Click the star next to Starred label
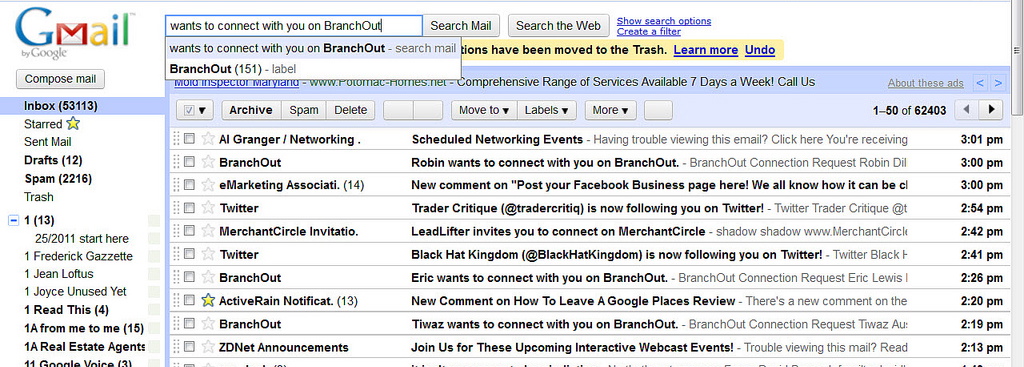This screenshot has height=367, width=1024. 73,123
